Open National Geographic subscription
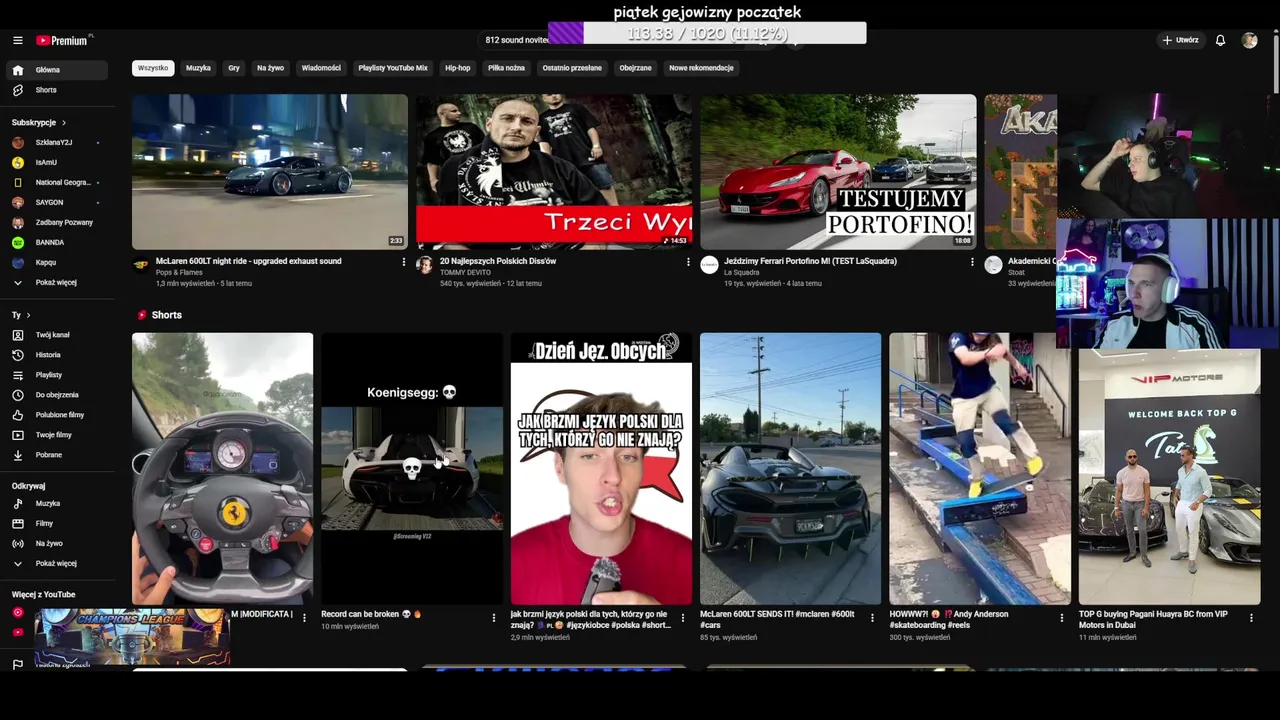Viewport: 1280px width, 720px height. [x=55, y=182]
